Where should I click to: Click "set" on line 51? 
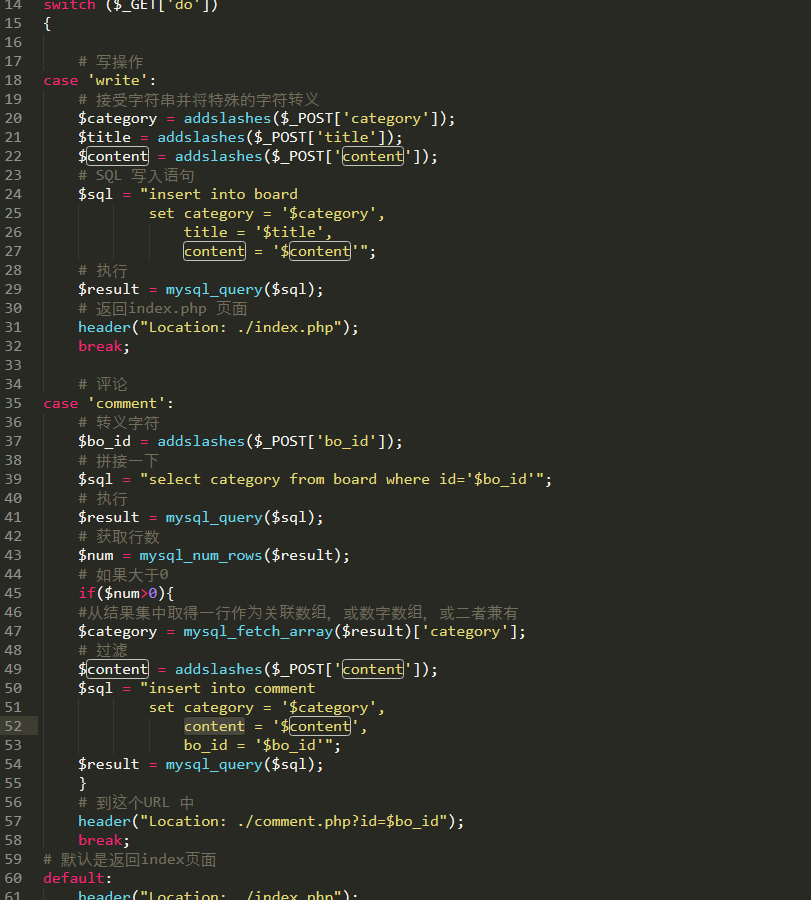(x=161, y=707)
